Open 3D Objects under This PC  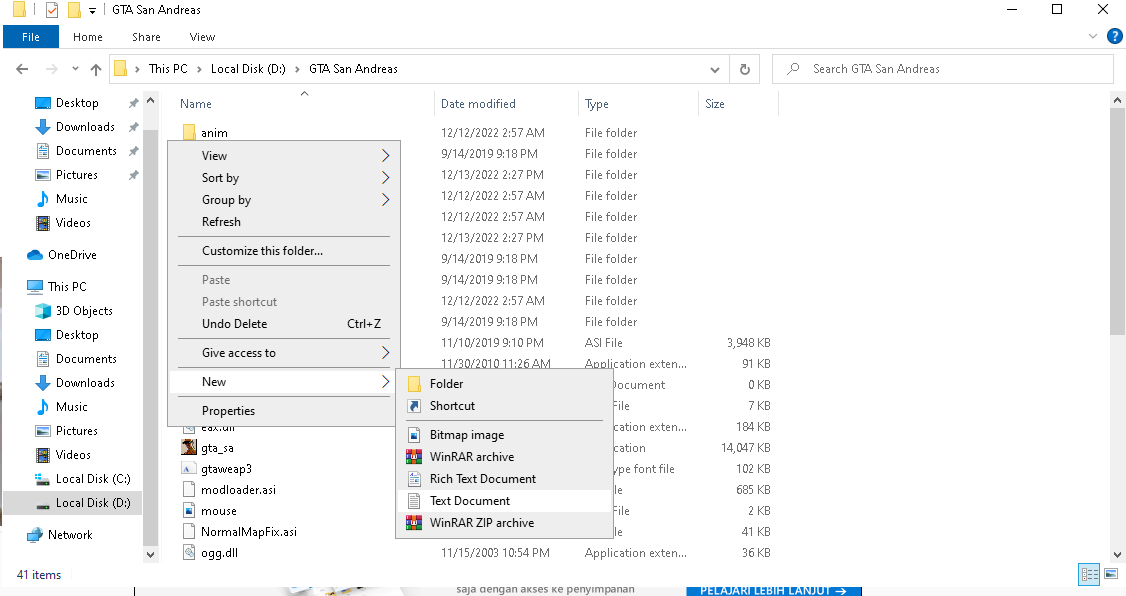point(84,310)
